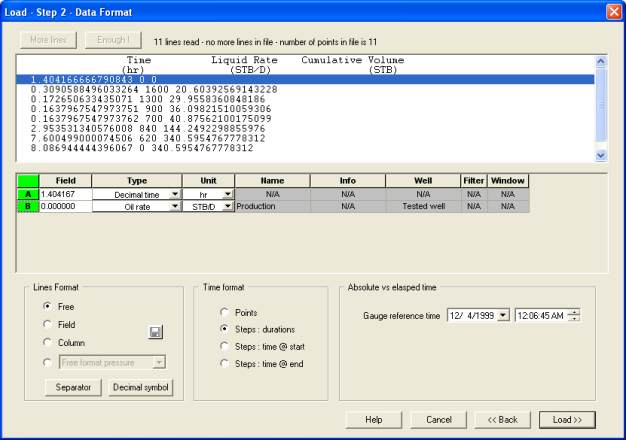Select Points time format
Viewport: 626px width, 440px height.
pyautogui.click(x=225, y=313)
